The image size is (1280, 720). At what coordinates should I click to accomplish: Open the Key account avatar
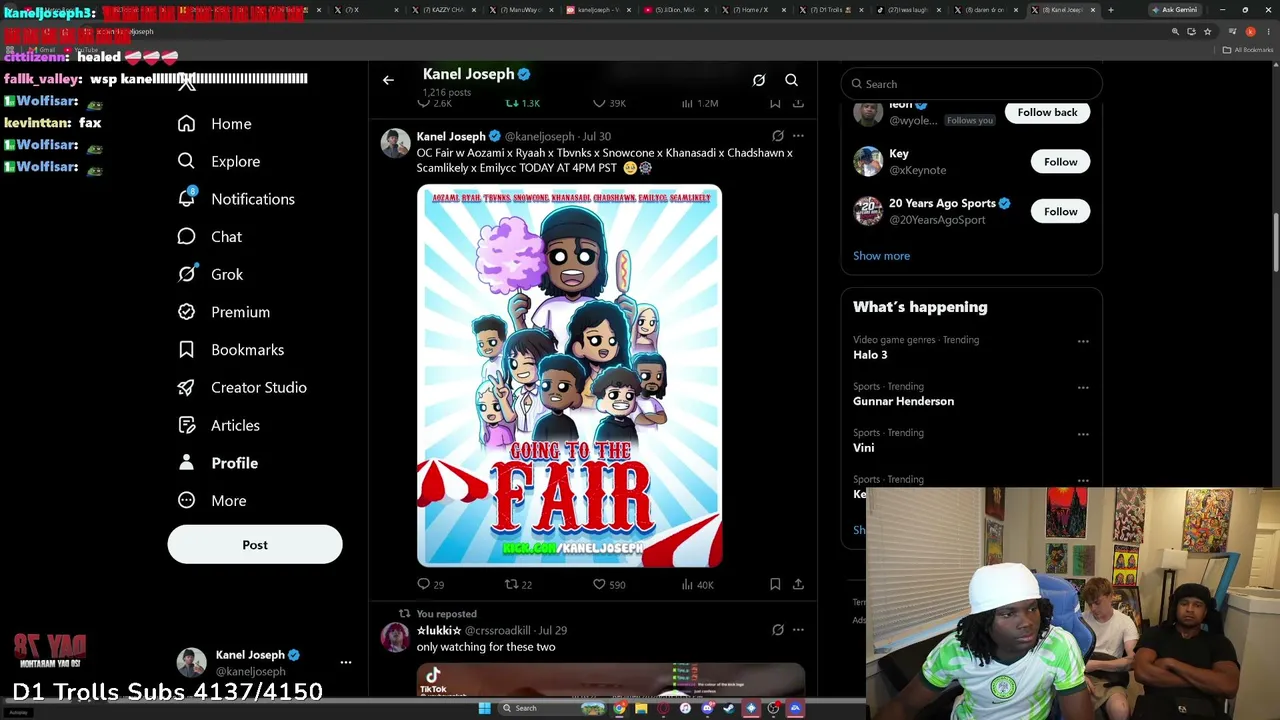coord(868,161)
